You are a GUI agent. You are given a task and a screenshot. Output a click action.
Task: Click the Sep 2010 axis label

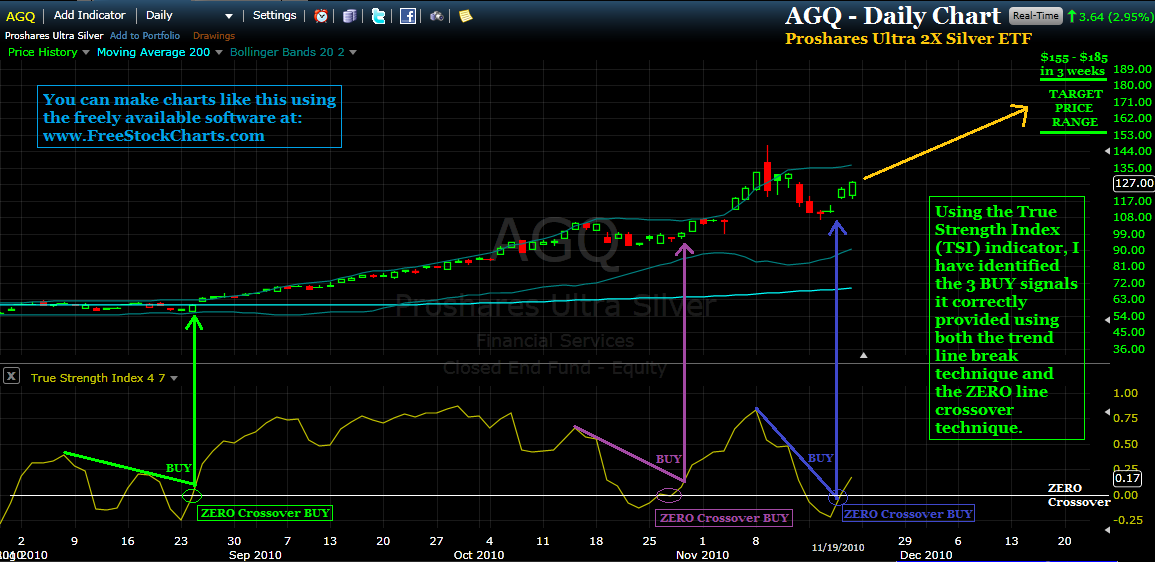tap(253, 554)
